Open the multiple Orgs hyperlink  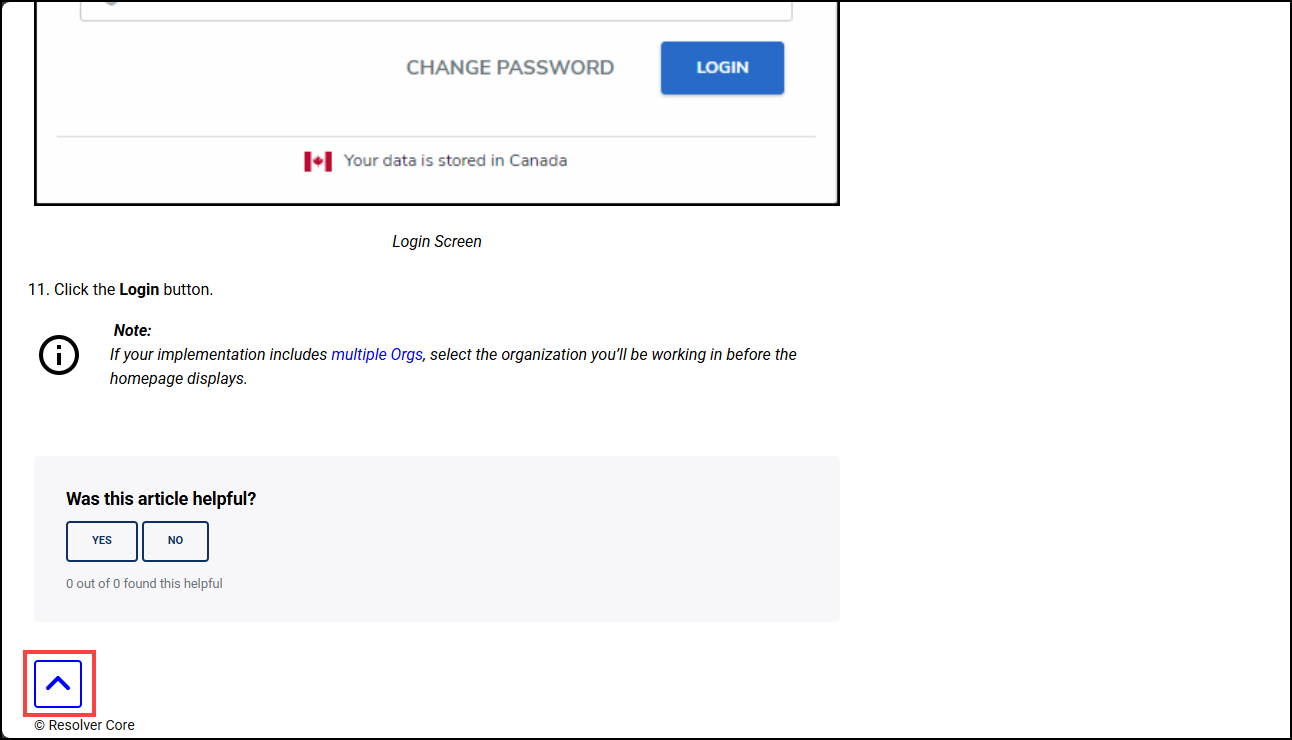tap(377, 355)
